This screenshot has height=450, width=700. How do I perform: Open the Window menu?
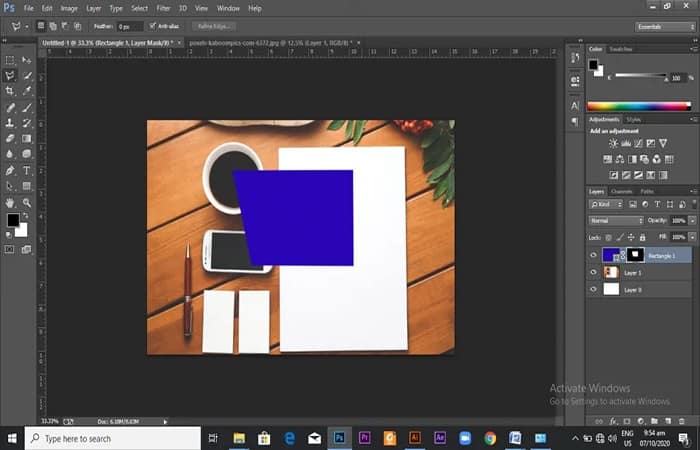click(x=228, y=8)
